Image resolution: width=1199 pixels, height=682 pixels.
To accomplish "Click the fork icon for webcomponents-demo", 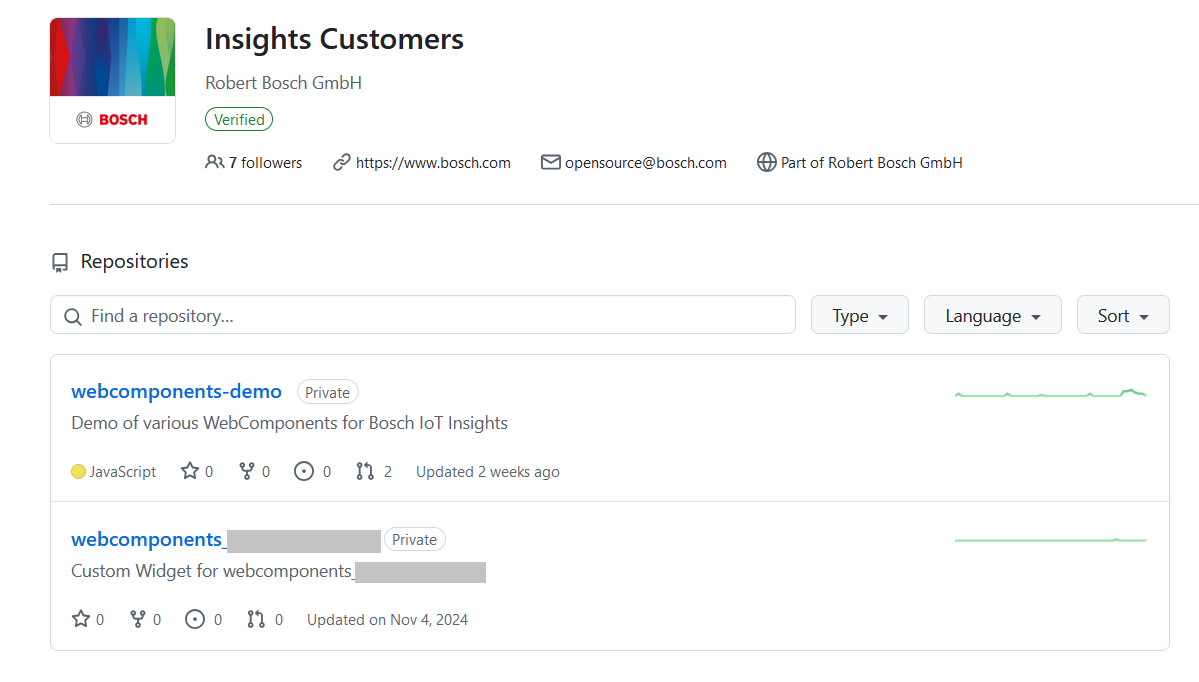I will [247, 471].
